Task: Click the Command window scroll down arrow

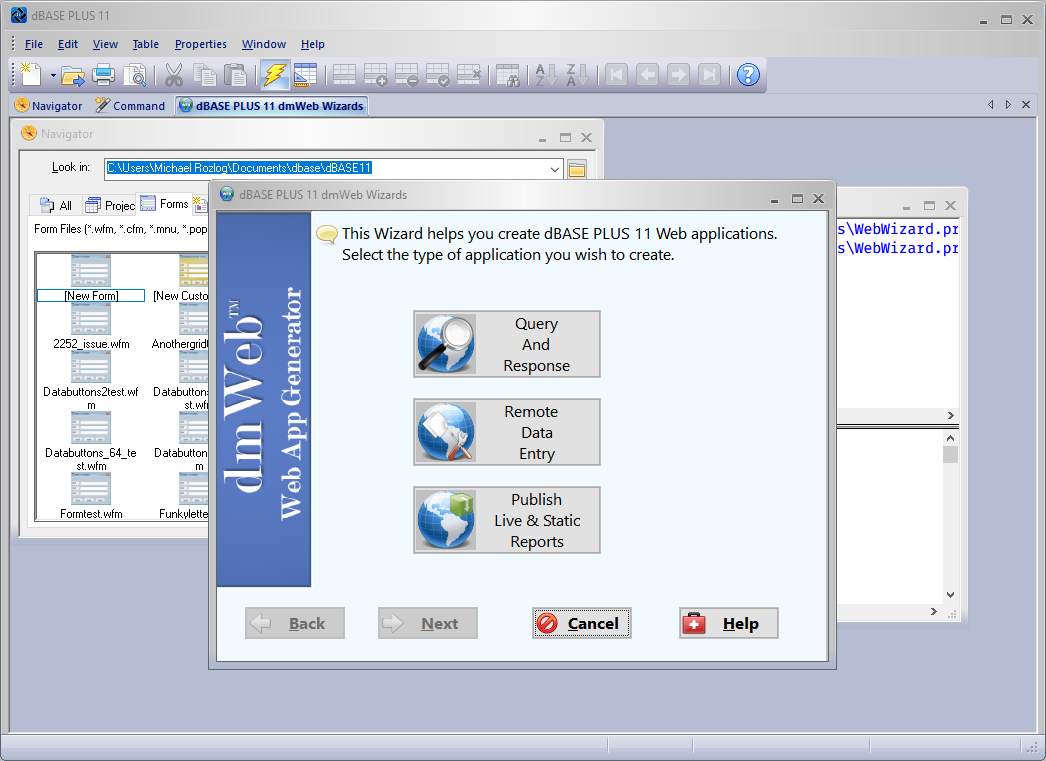Action: click(951, 595)
